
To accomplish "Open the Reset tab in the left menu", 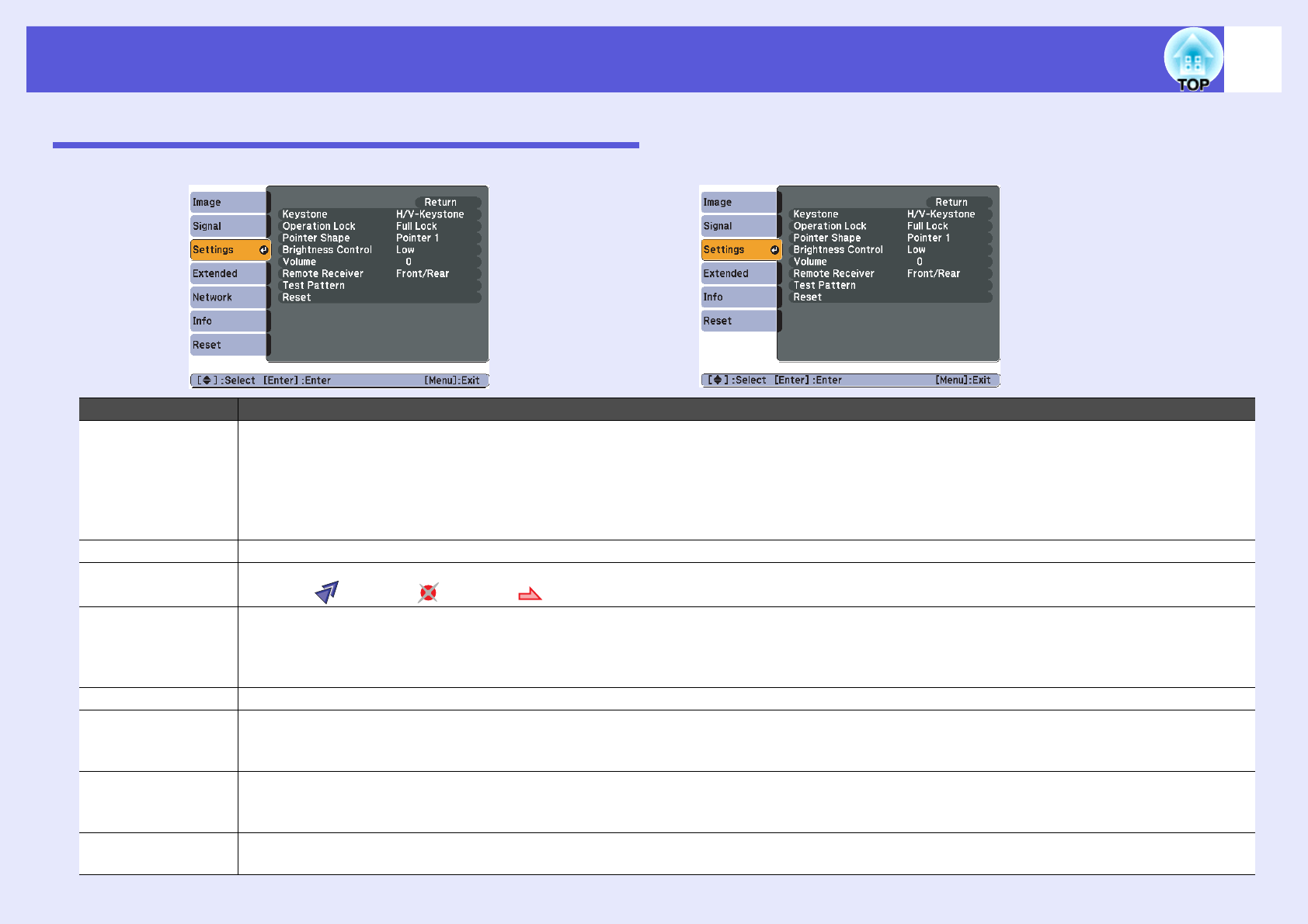I will click(228, 345).
